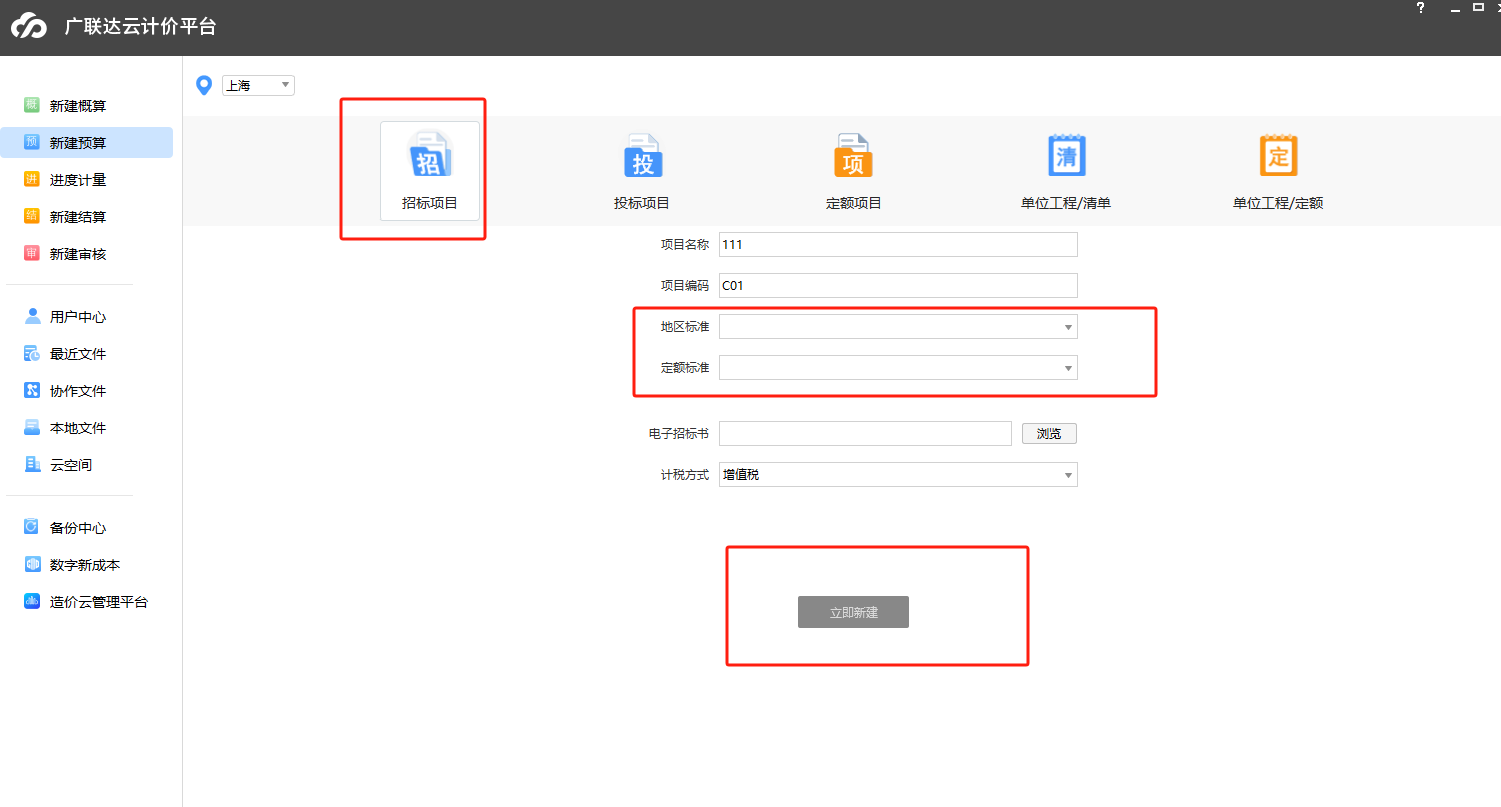Click the 广联达云计价平台 cloud logo
Viewport: 1501px width, 807px height.
(x=30, y=27)
